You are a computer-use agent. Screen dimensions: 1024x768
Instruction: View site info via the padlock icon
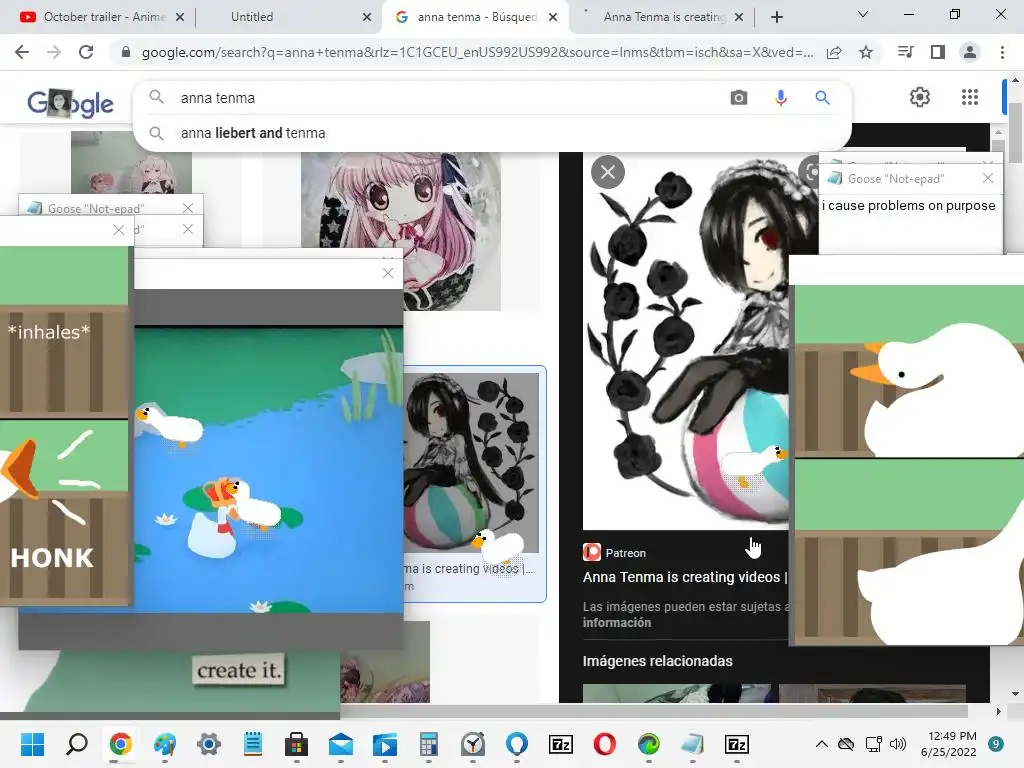pyautogui.click(x=126, y=52)
